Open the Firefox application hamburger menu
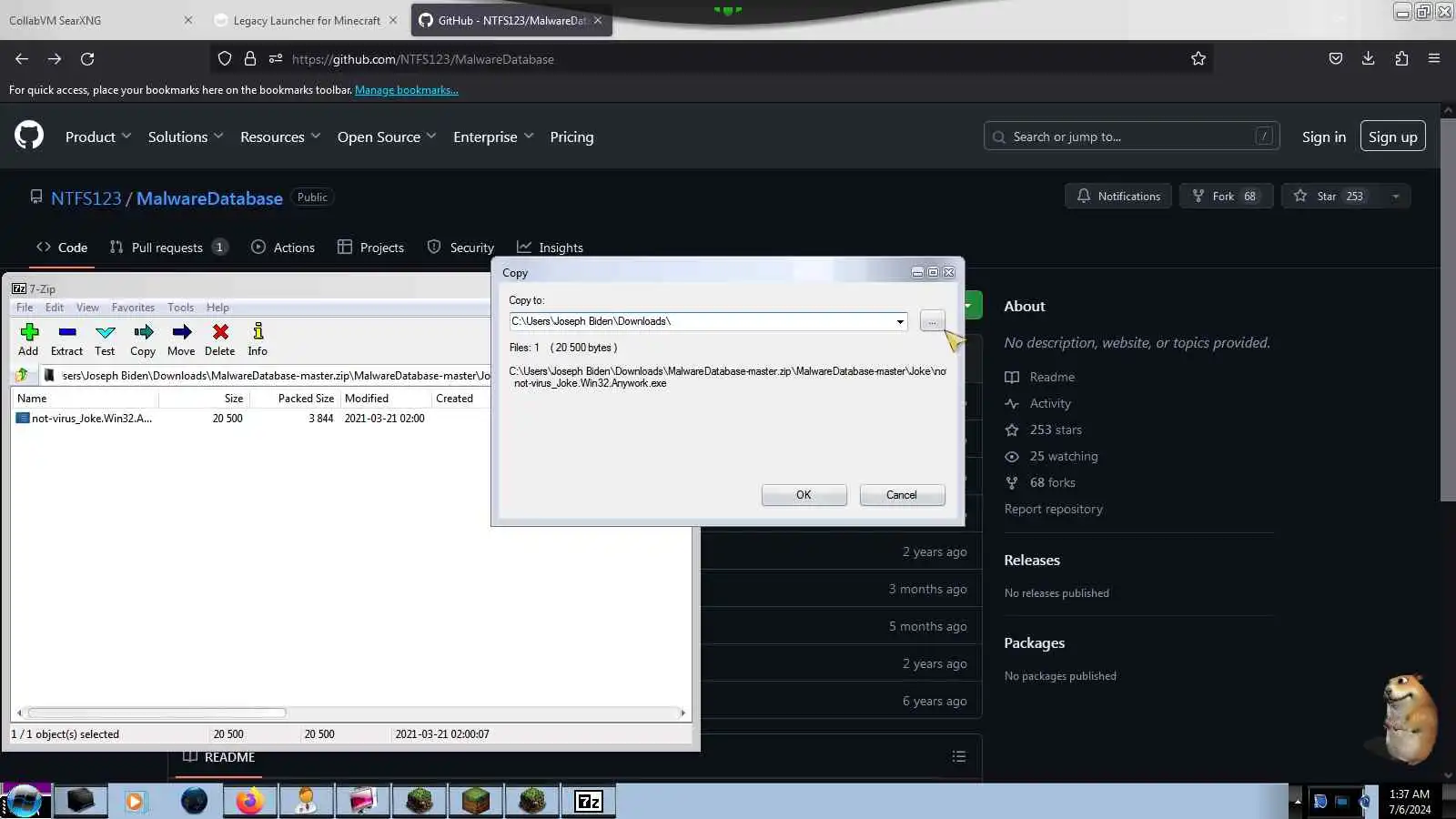1456x819 pixels. click(1434, 59)
